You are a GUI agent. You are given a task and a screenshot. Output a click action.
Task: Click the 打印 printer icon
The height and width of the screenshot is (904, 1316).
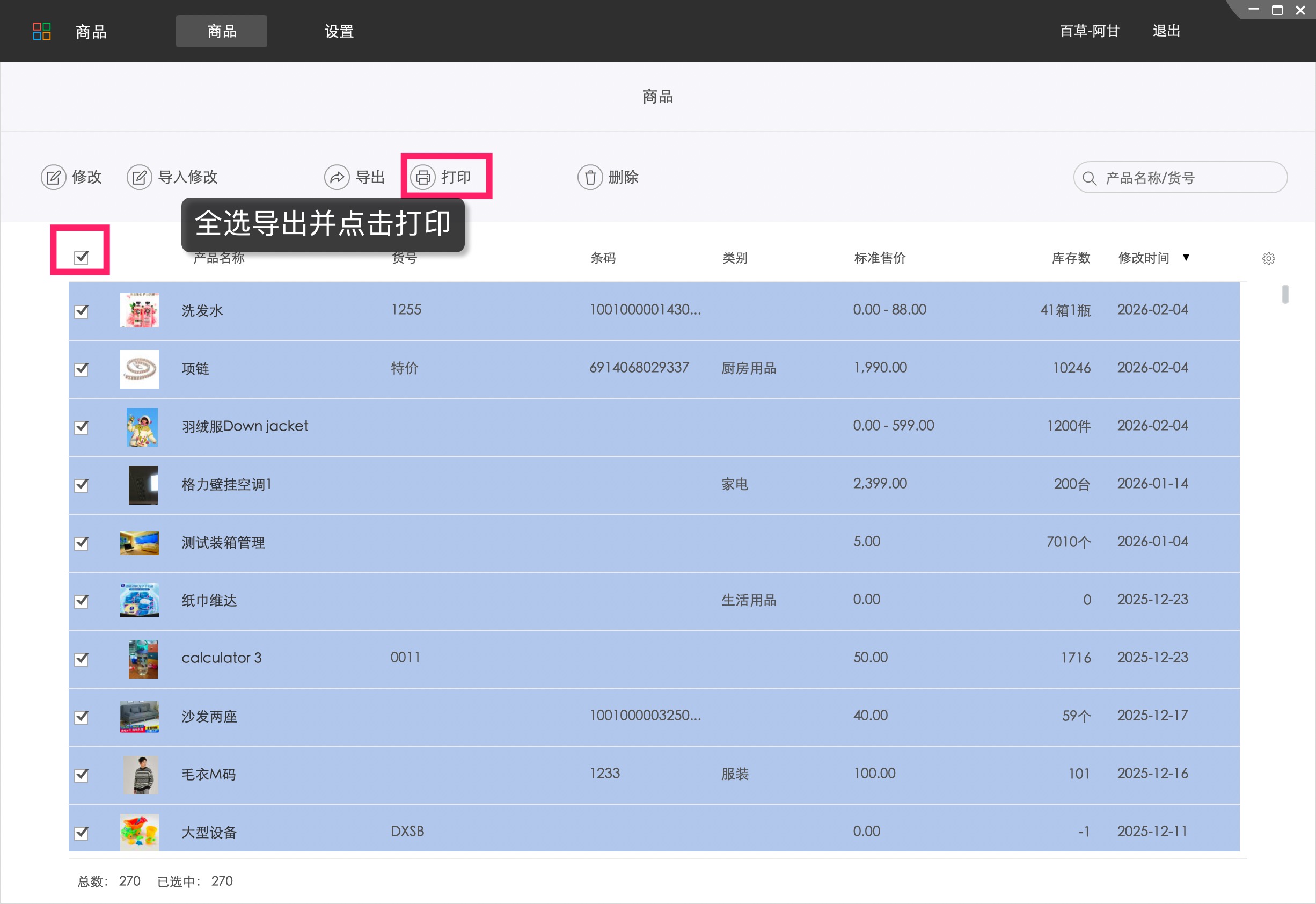coord(422,178)
